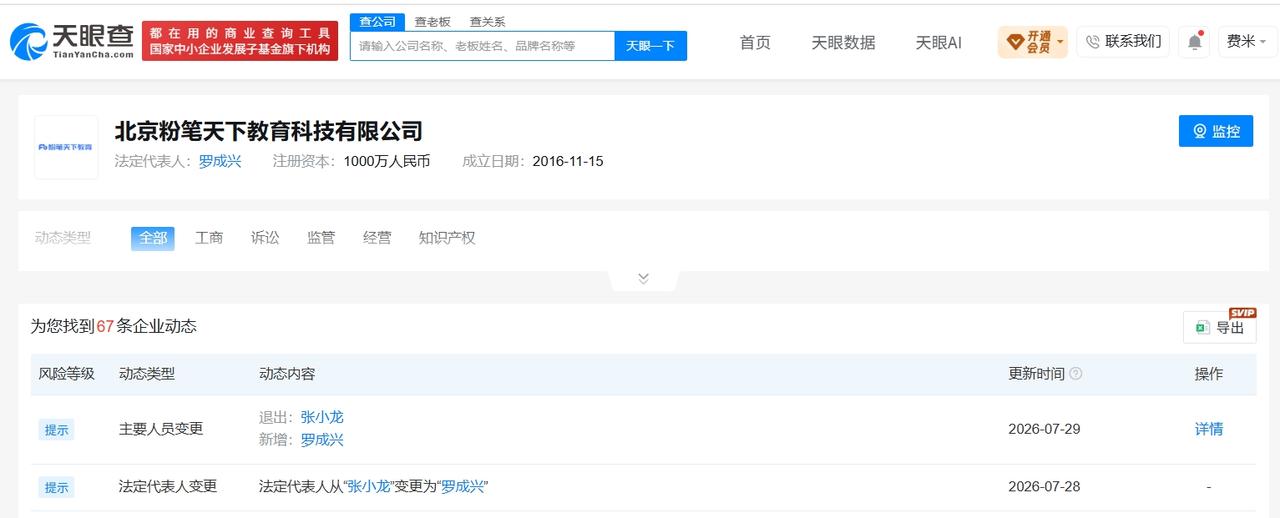Filter activity by 监管
Viewport: 1280px width, 518px height.
coord(321,238)
